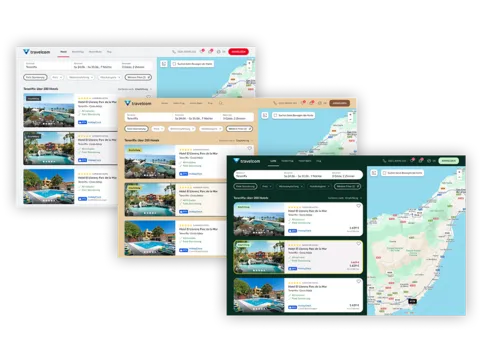Tick the map-move search checkbox on beige page

click(275, 115)
